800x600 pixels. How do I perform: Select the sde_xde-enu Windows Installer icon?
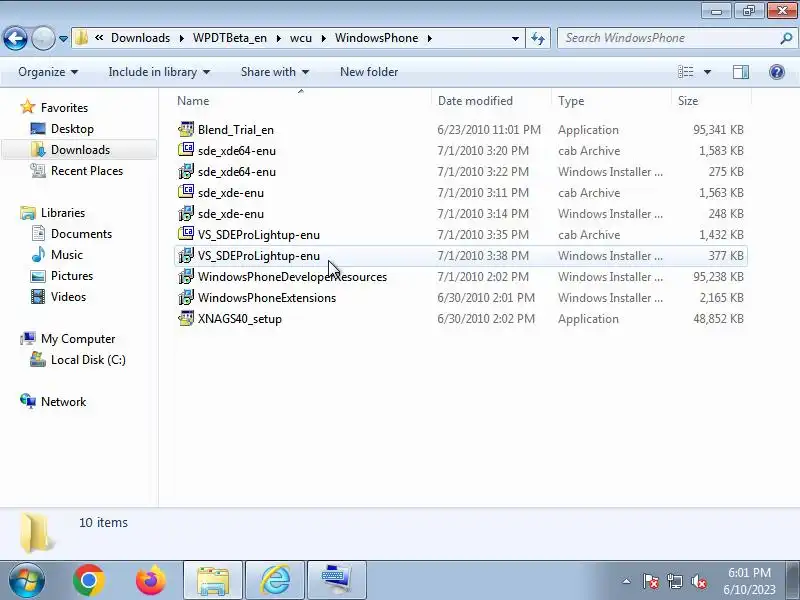coord(186,213)
